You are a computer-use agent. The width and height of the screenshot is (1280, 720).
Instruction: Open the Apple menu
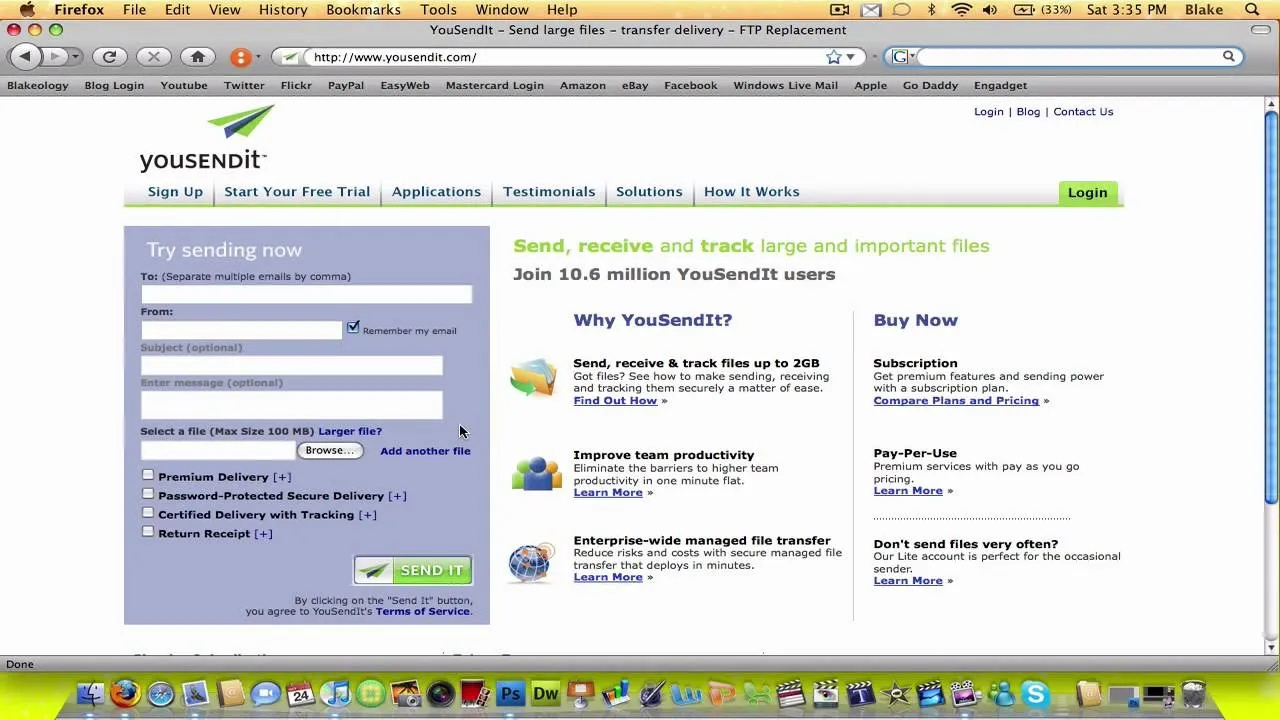(27, 10)
